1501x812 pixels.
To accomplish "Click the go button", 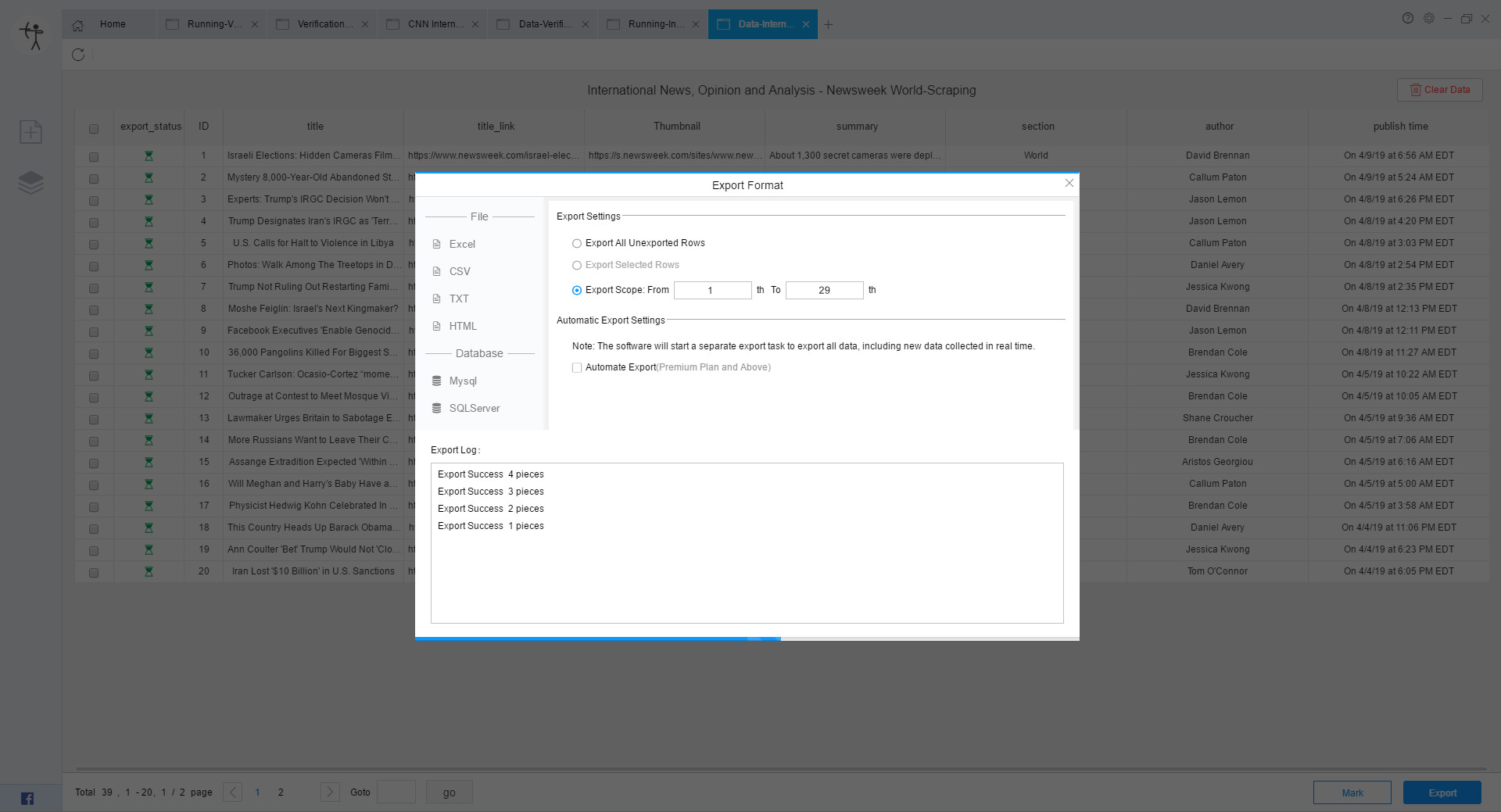I will click(450, 792).
